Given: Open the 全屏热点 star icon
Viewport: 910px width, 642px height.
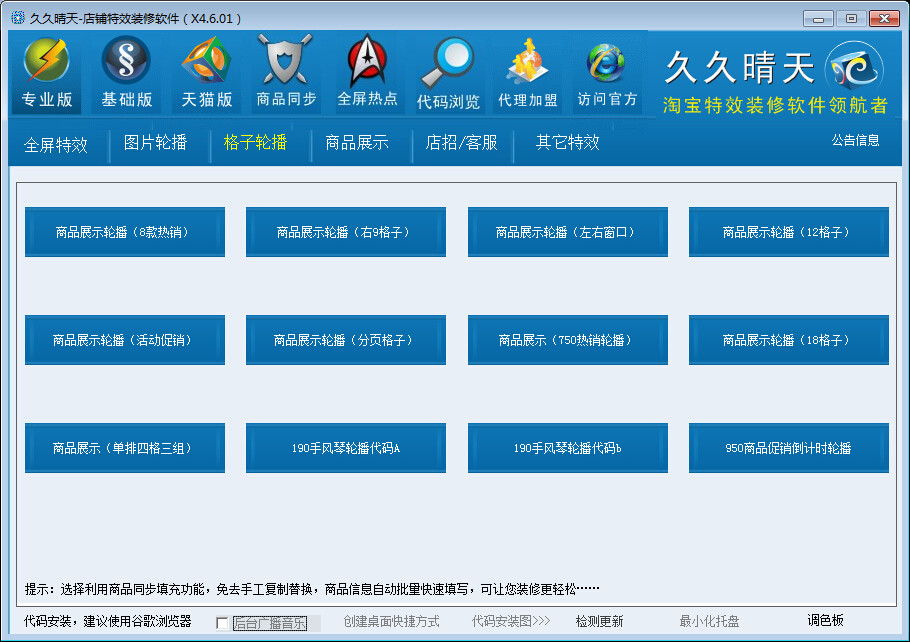Looking at the screenshot, I should point(367,62).
